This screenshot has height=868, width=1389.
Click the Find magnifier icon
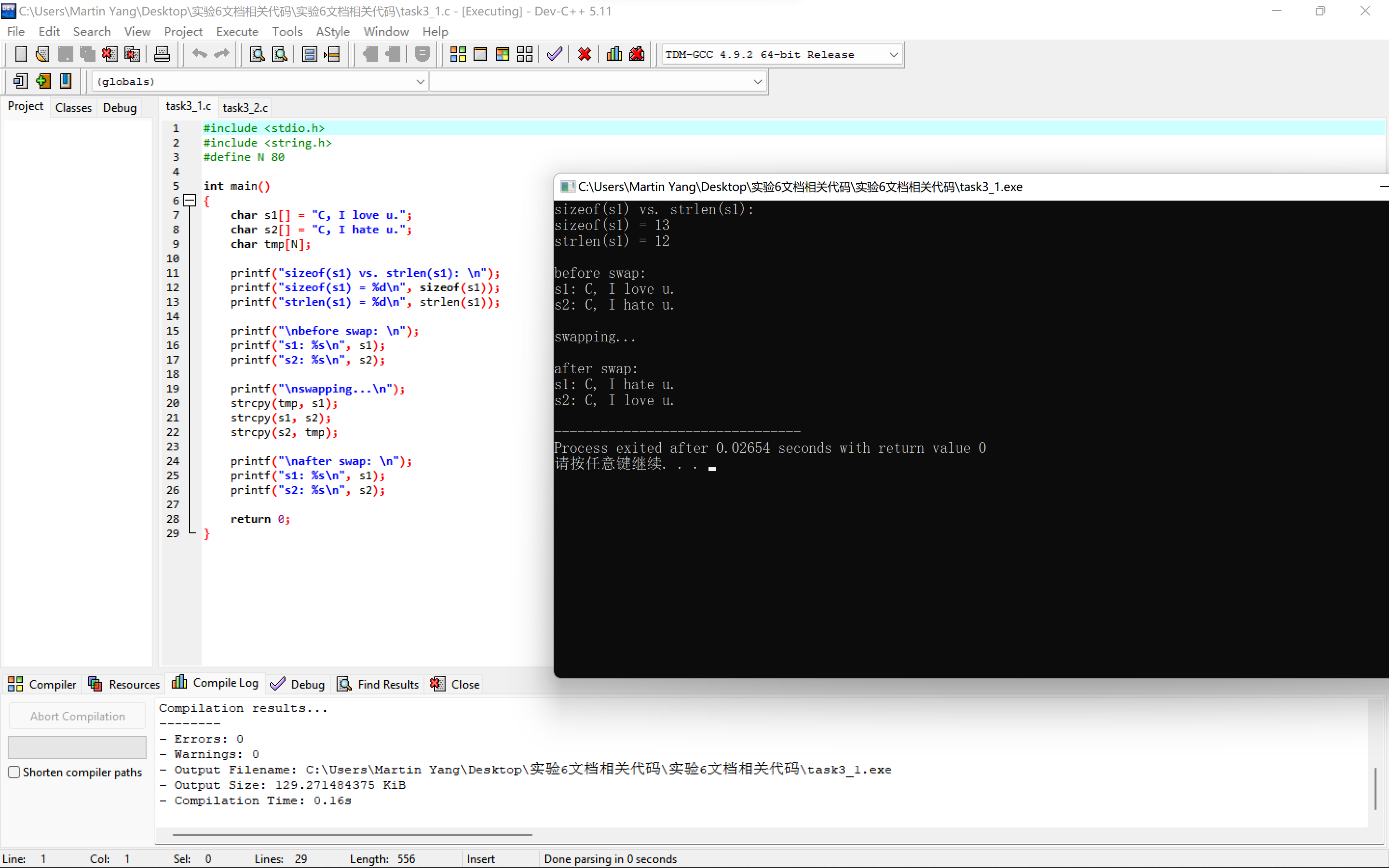(x=257, y=54)
